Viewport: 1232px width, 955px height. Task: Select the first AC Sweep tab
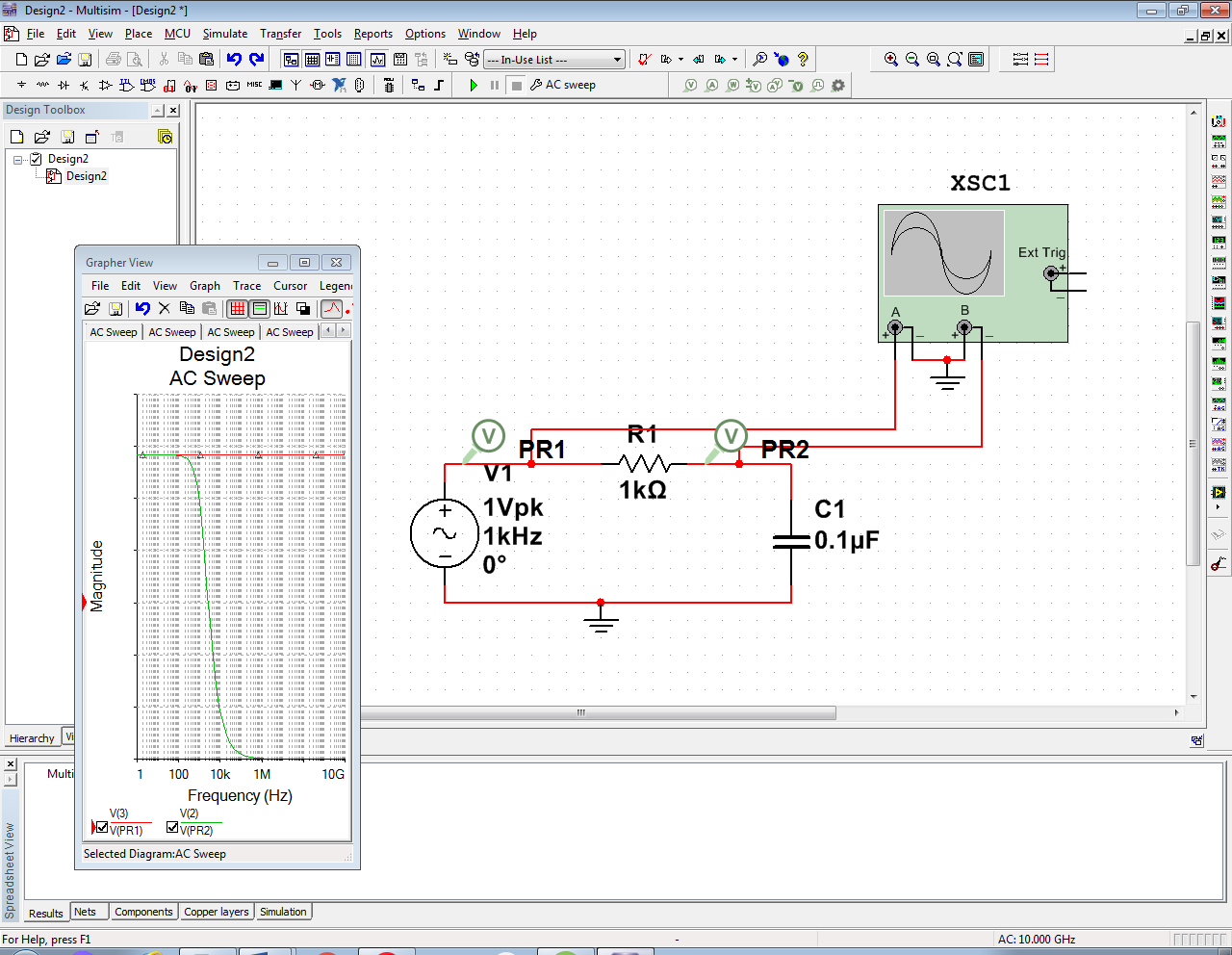click(114, 332)
